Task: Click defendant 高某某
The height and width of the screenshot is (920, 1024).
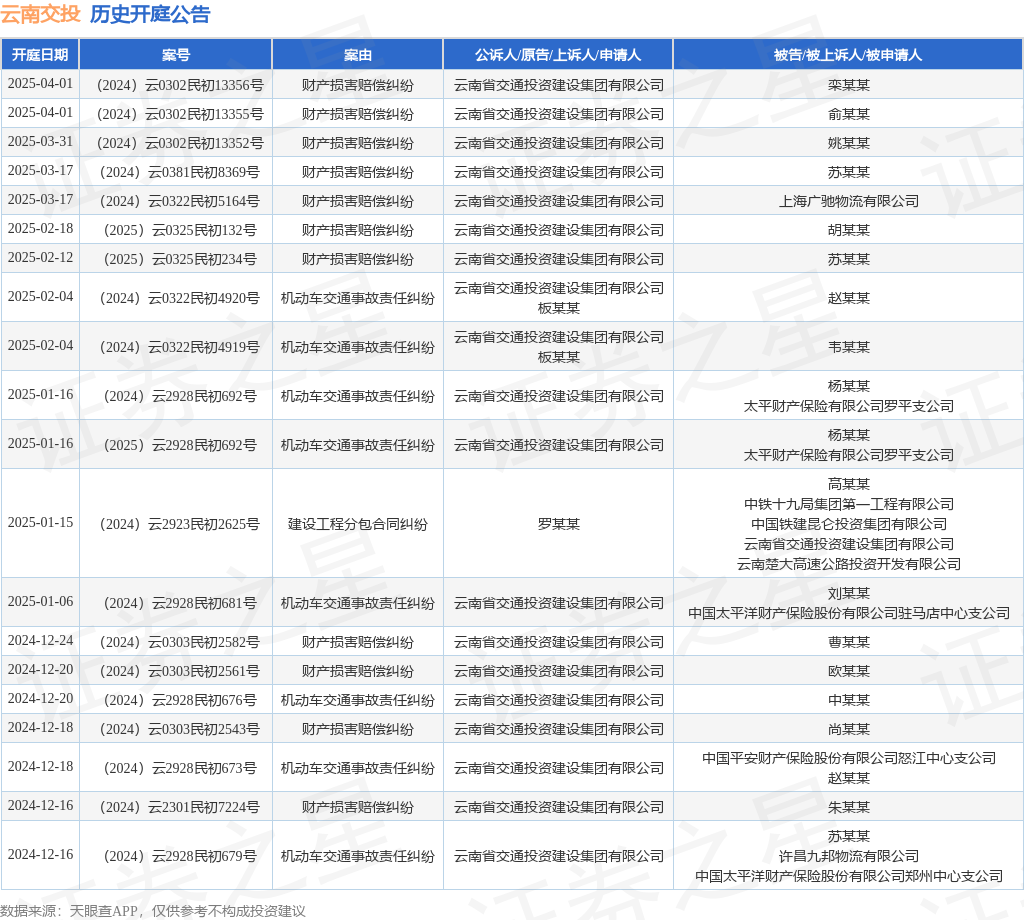Action: click(x=848, y=484)
